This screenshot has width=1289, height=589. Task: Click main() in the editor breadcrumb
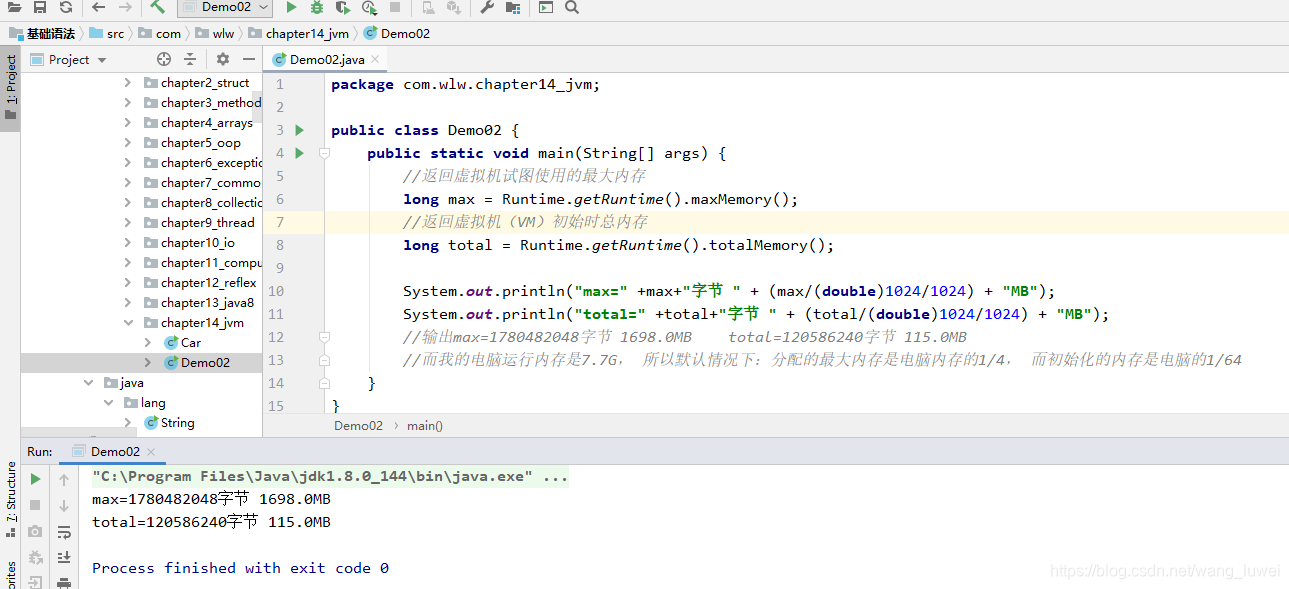click(424, 425)
